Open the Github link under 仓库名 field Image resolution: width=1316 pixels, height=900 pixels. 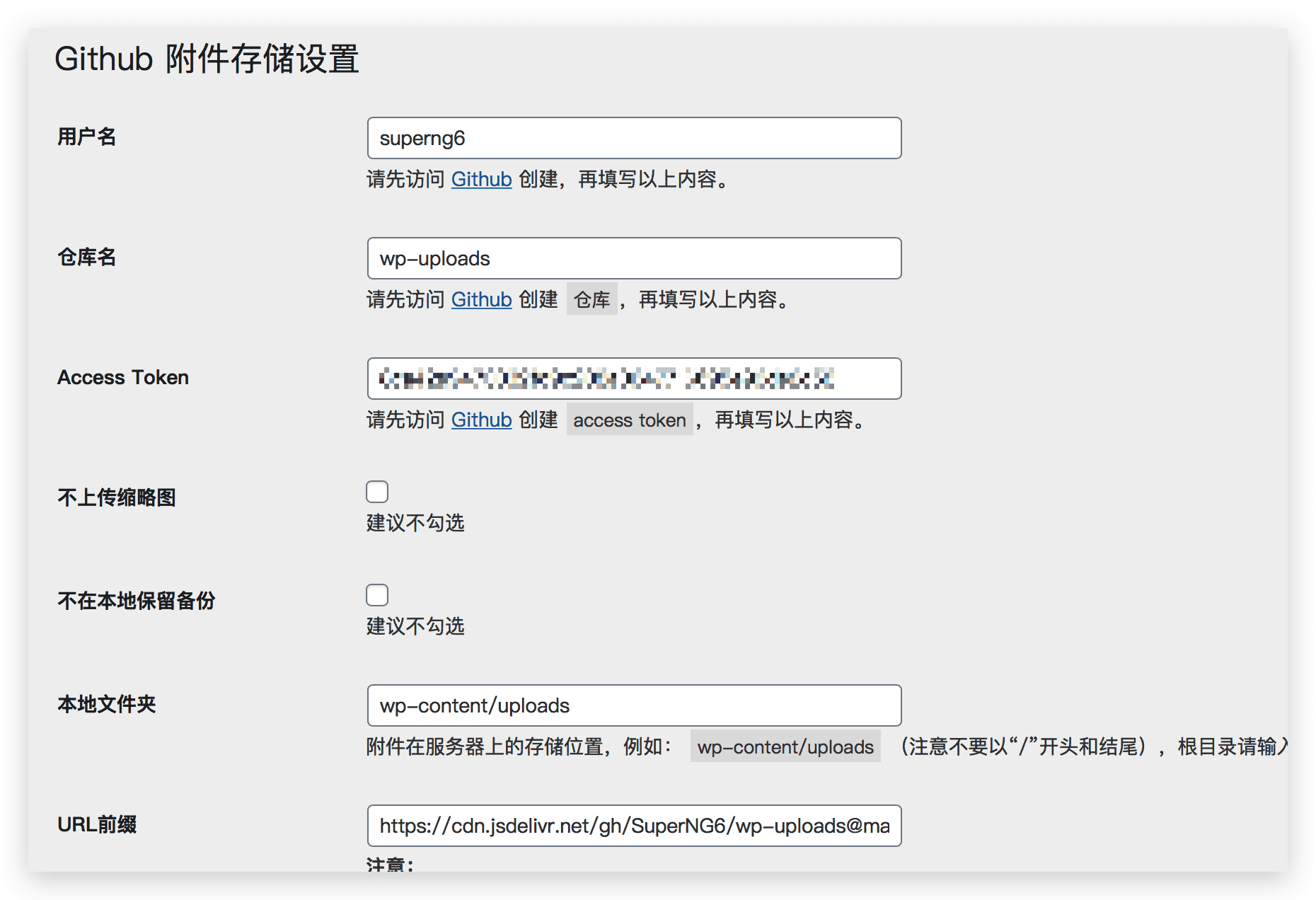pyautogui.click(x=481, y=299)
